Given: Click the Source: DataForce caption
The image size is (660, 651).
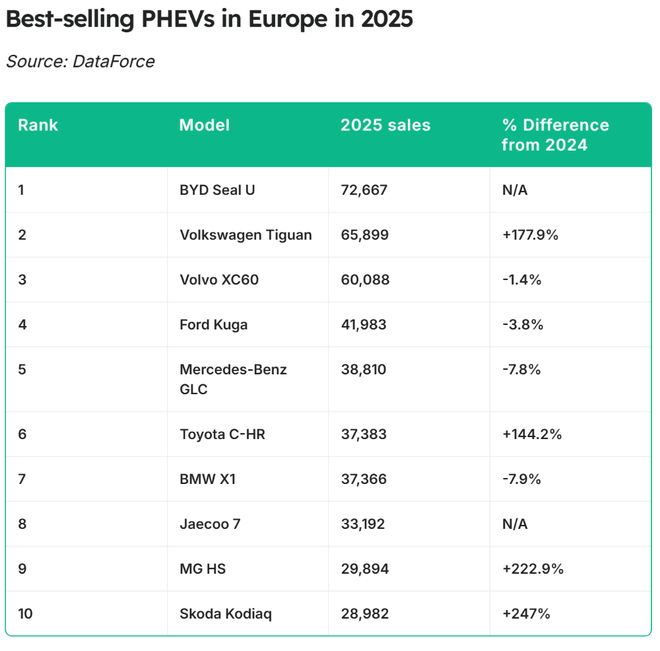Looking at the screenshot, I should pos(80,62).
